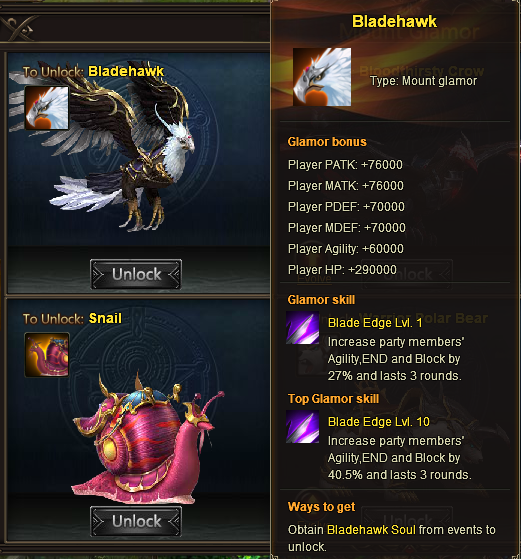
Task: Click the Bladehawk tooltip title
Action: (394, 21)
